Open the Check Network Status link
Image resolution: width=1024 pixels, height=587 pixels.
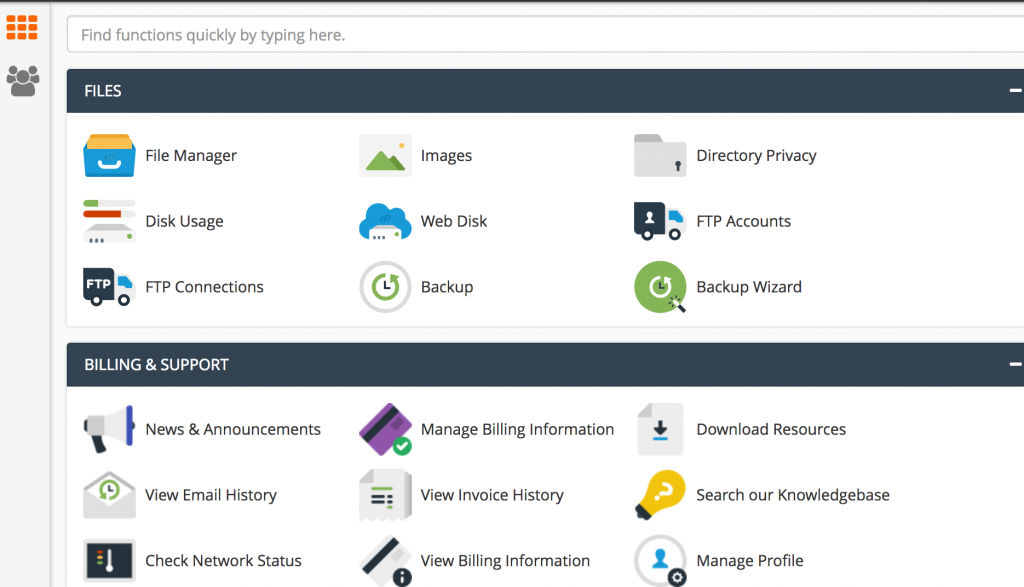pos(223,560)
